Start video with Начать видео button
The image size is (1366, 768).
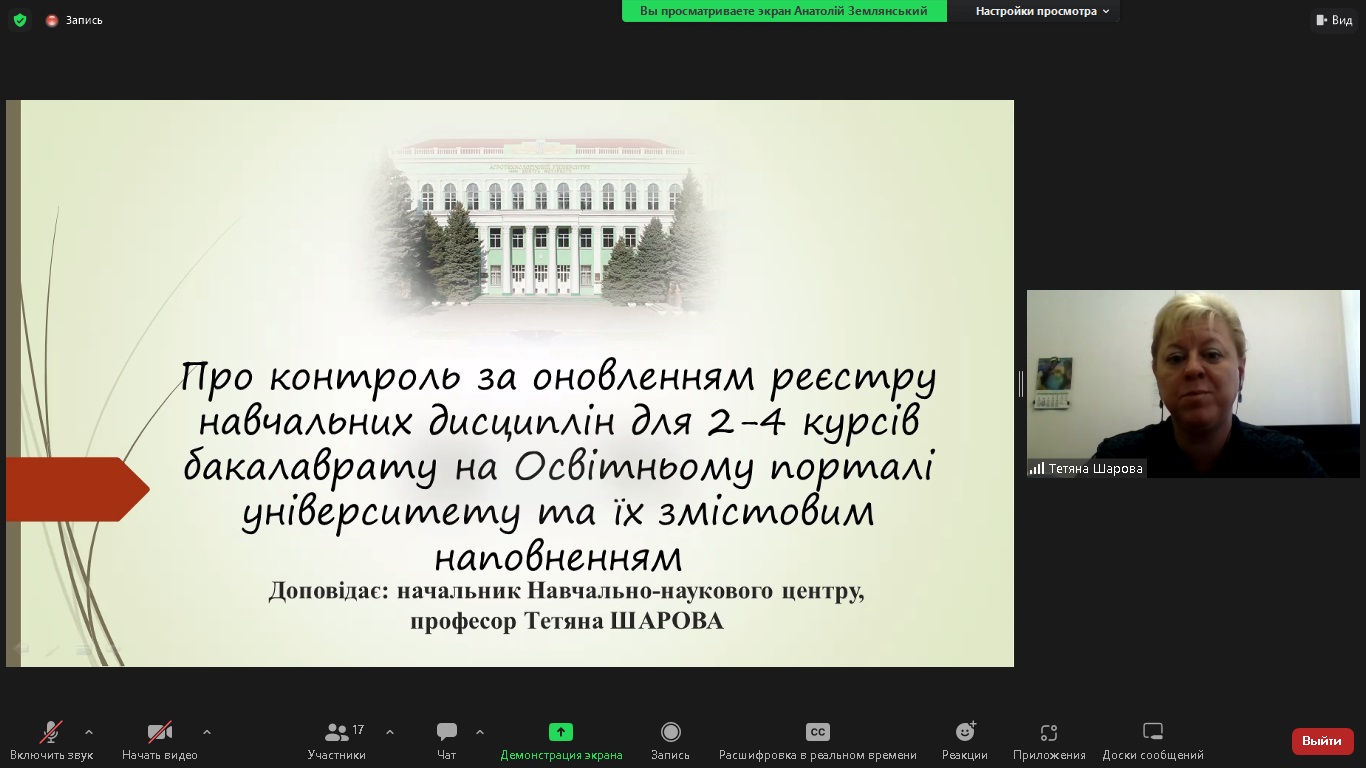pyautogui.click(x=160, y=741)
